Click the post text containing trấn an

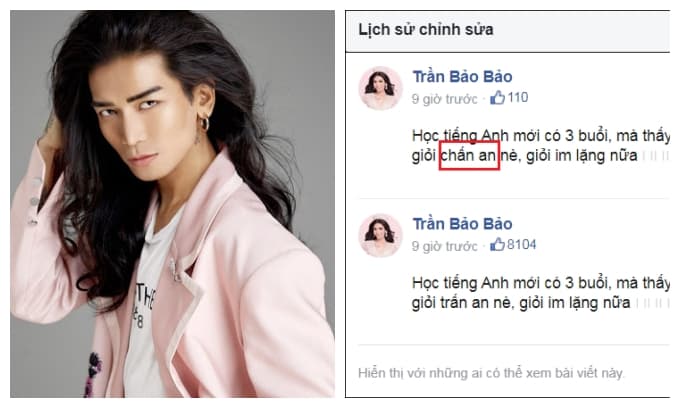(x=540, y=293)
